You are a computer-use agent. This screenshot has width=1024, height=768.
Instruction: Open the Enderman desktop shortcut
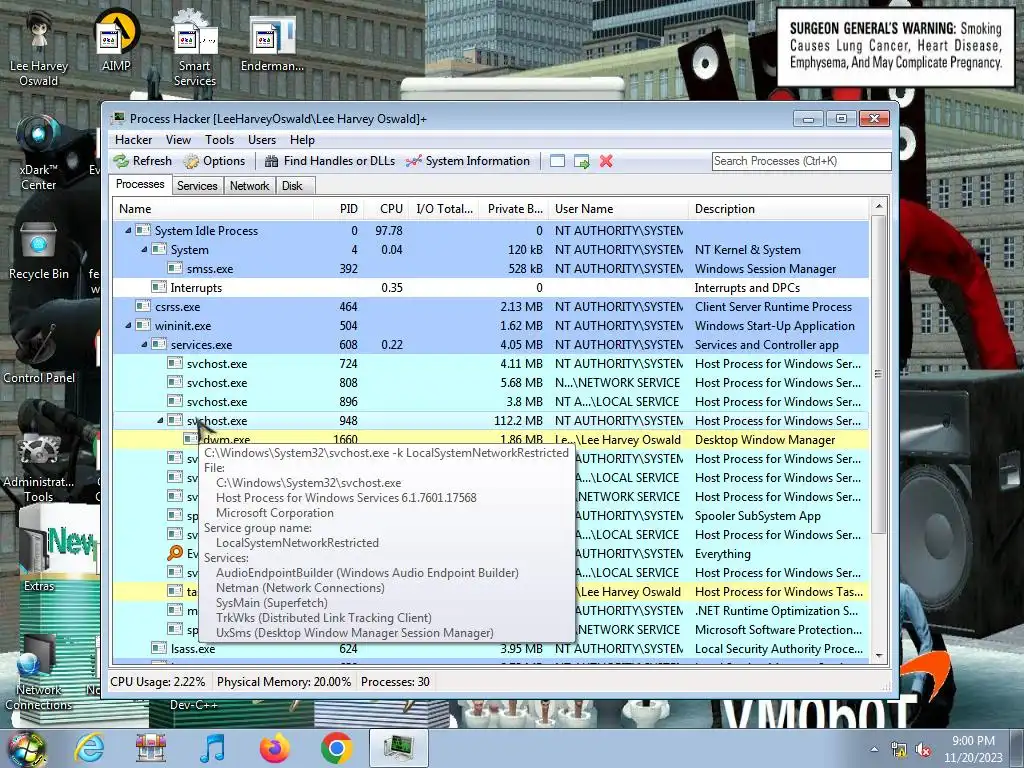(272, 42)
